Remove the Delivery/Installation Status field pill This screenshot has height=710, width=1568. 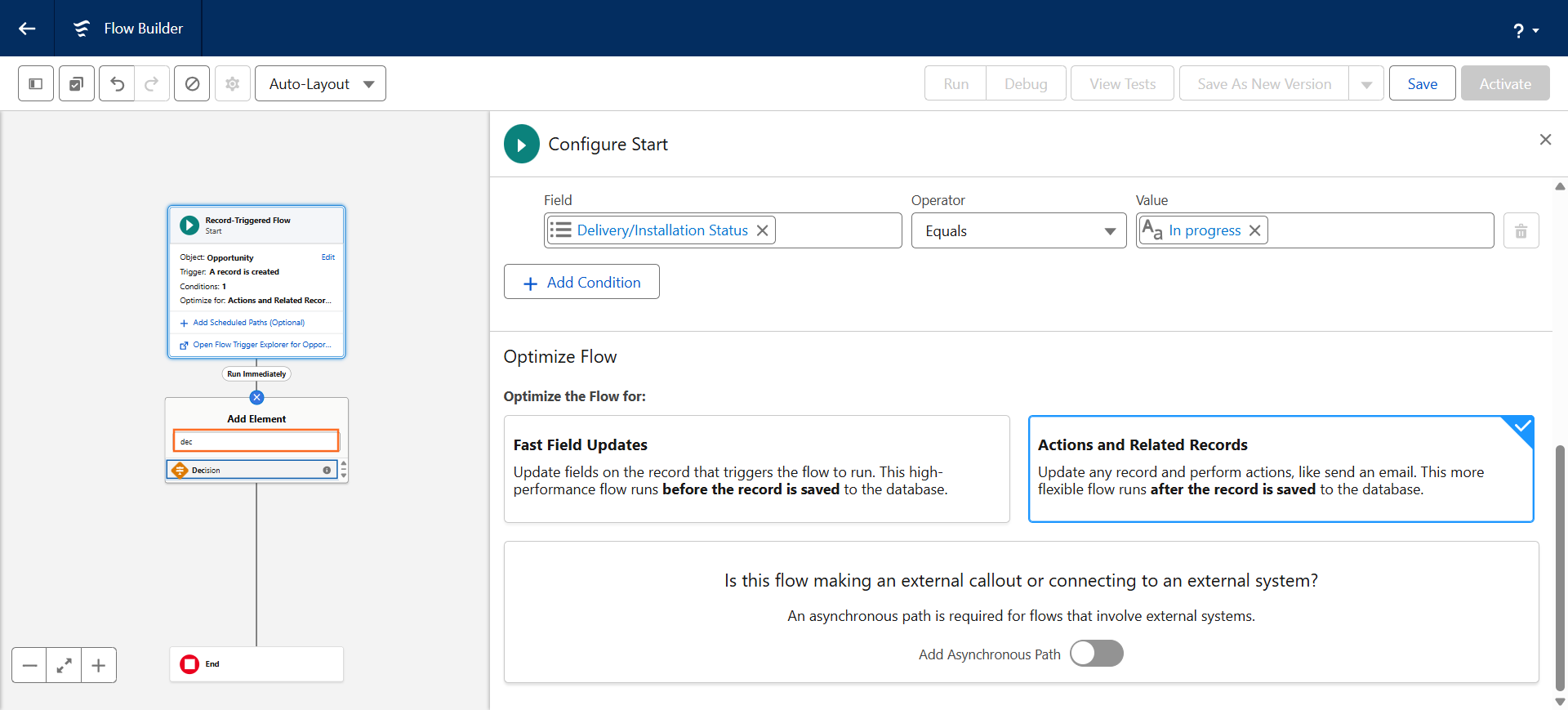click(x=762, y=230)
